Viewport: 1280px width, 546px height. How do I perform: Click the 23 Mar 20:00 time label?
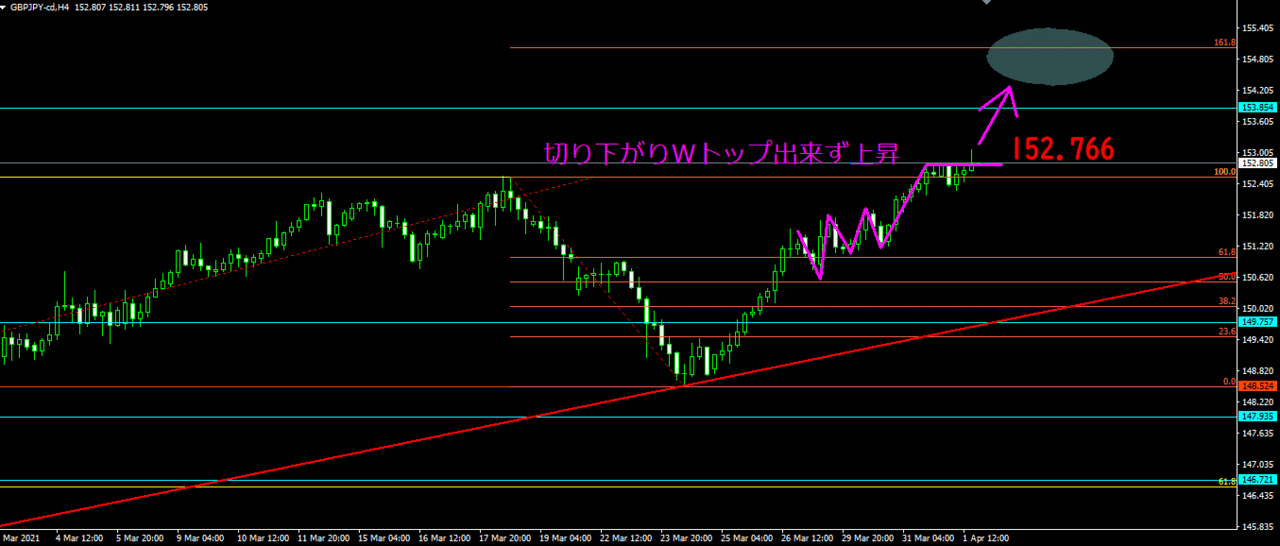tap(689, 537)
